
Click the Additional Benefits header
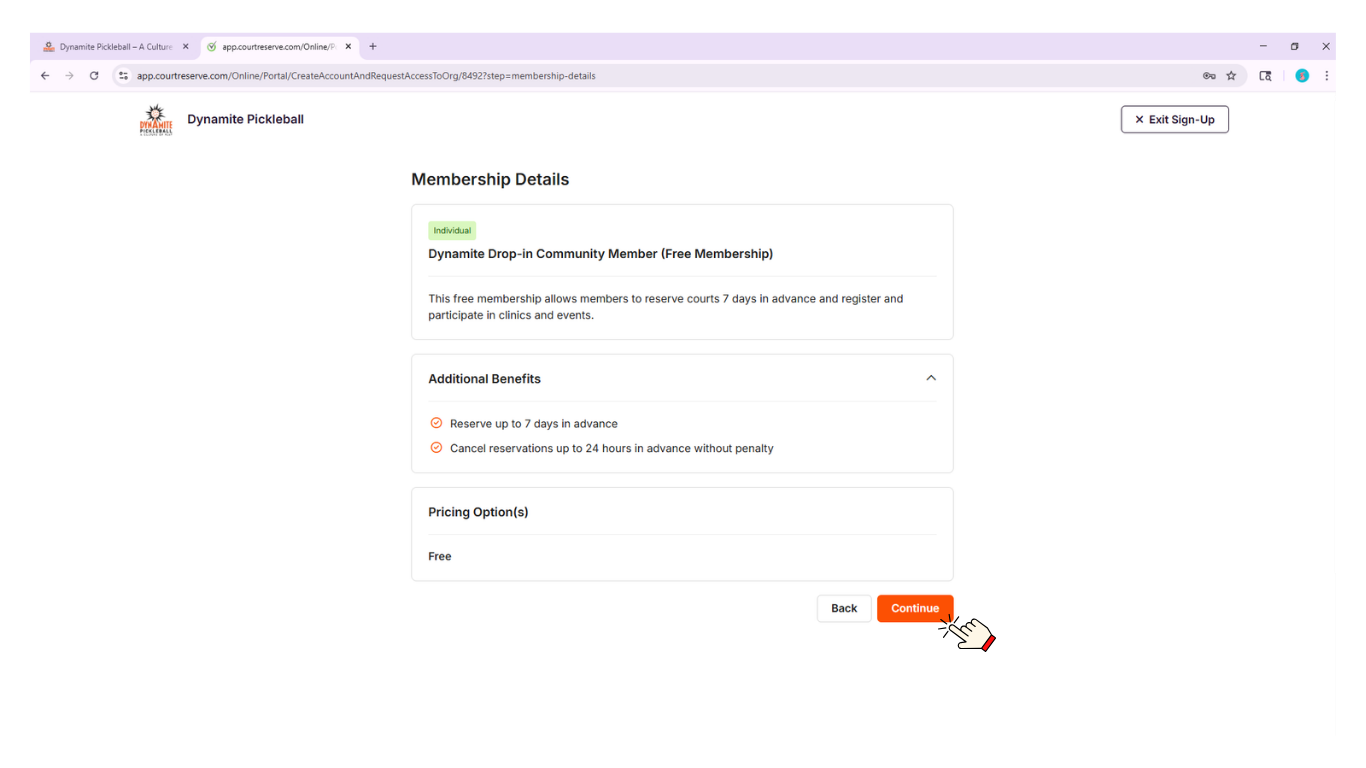click(485, 379)
